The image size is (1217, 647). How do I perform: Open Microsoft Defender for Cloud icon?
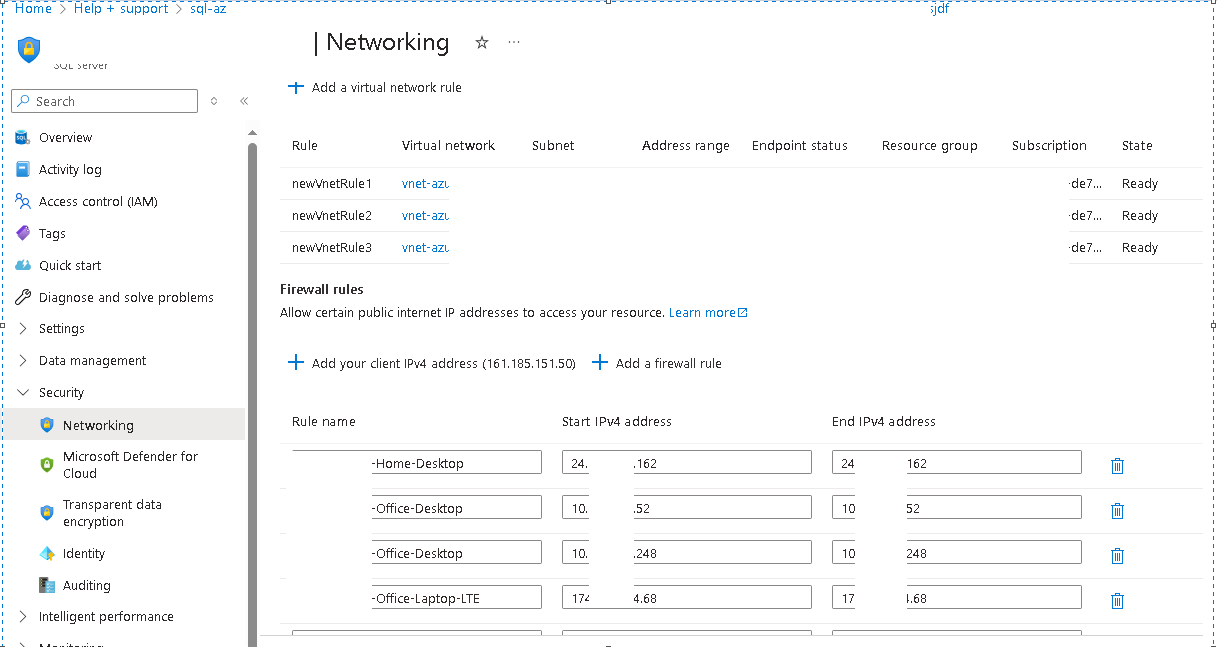[x=47, y=464]
